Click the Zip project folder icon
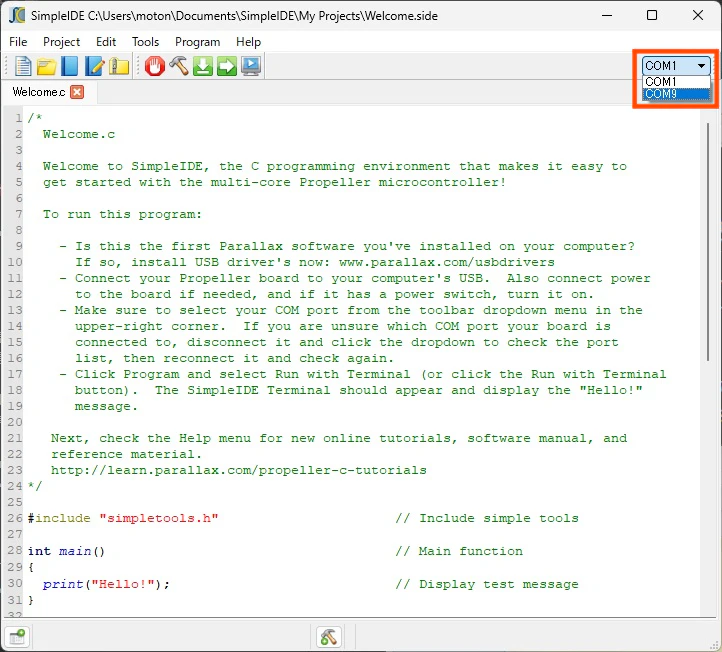This screenshot has height=652, width=722. tap(119, 66)
